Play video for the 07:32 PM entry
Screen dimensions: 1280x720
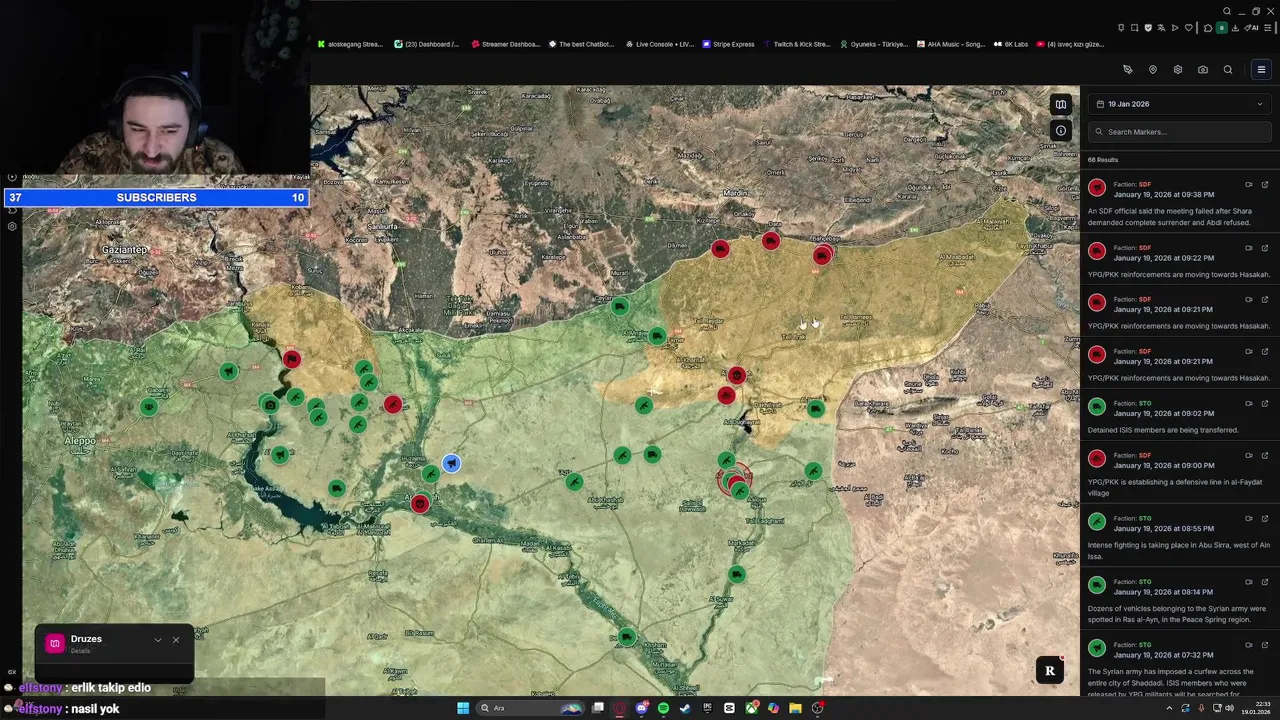pos(1249,646)
